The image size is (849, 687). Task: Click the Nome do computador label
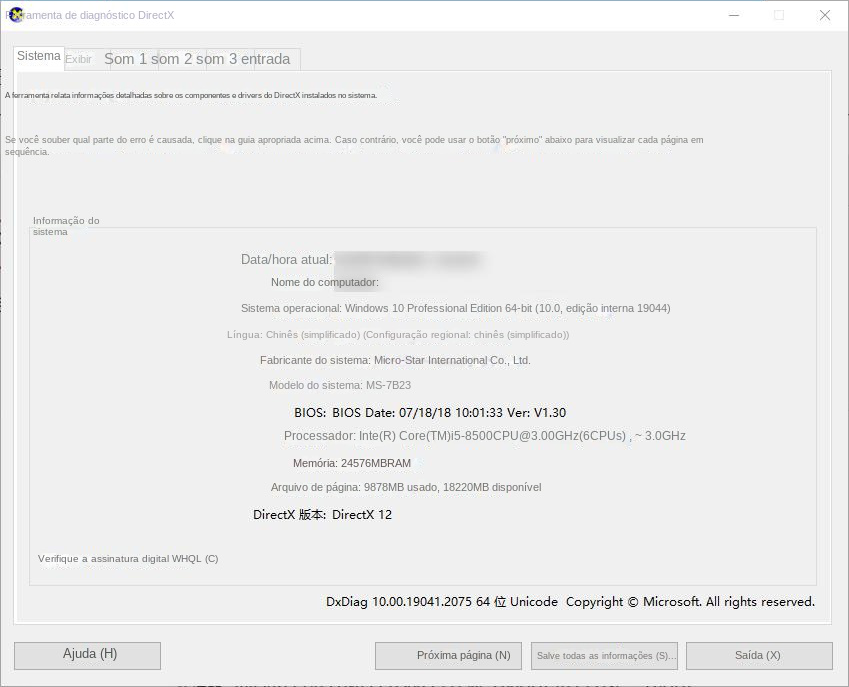(325, 282)
